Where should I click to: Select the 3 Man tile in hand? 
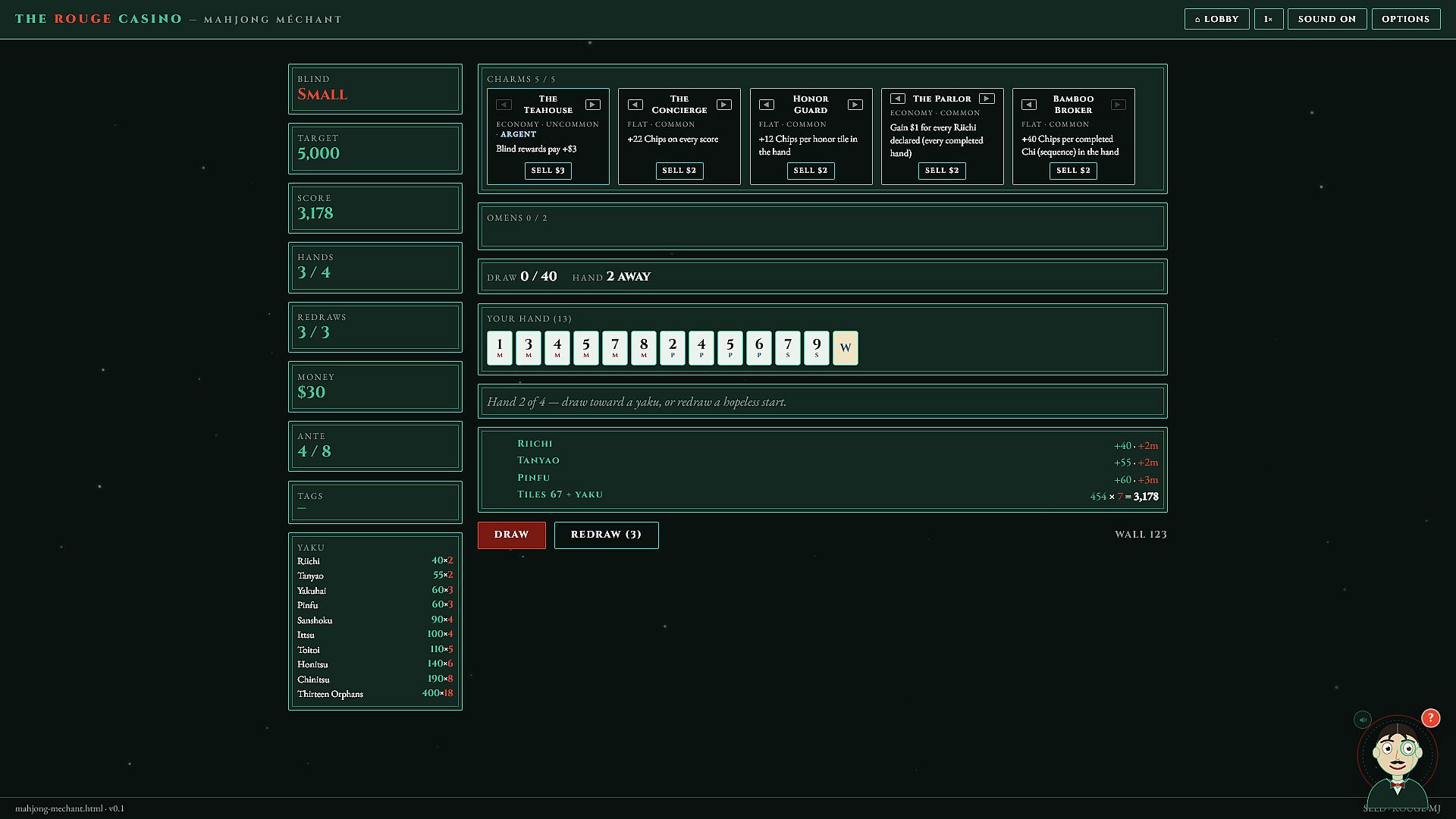pos(529,348)
